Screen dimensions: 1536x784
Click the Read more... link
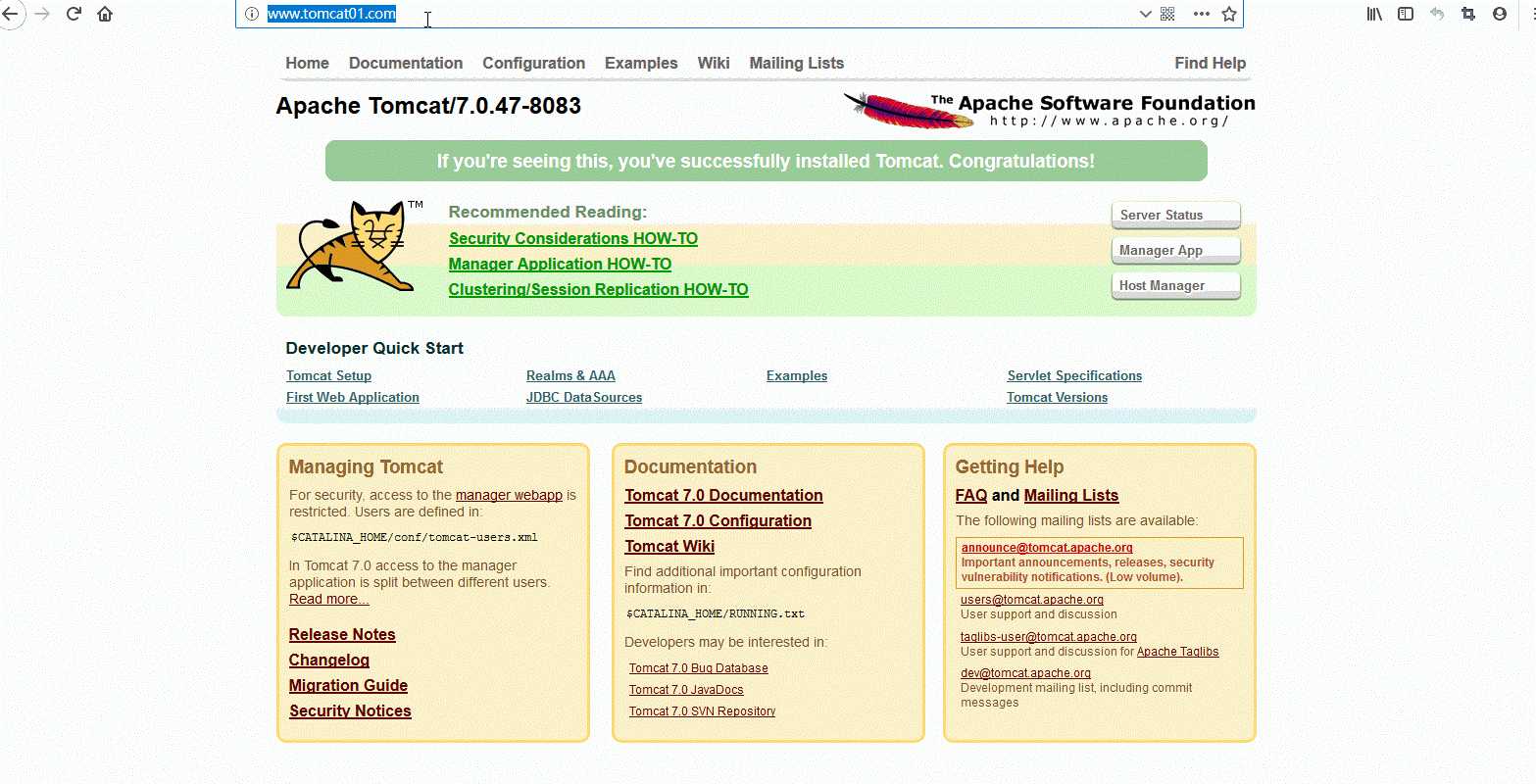click(329, 599)
